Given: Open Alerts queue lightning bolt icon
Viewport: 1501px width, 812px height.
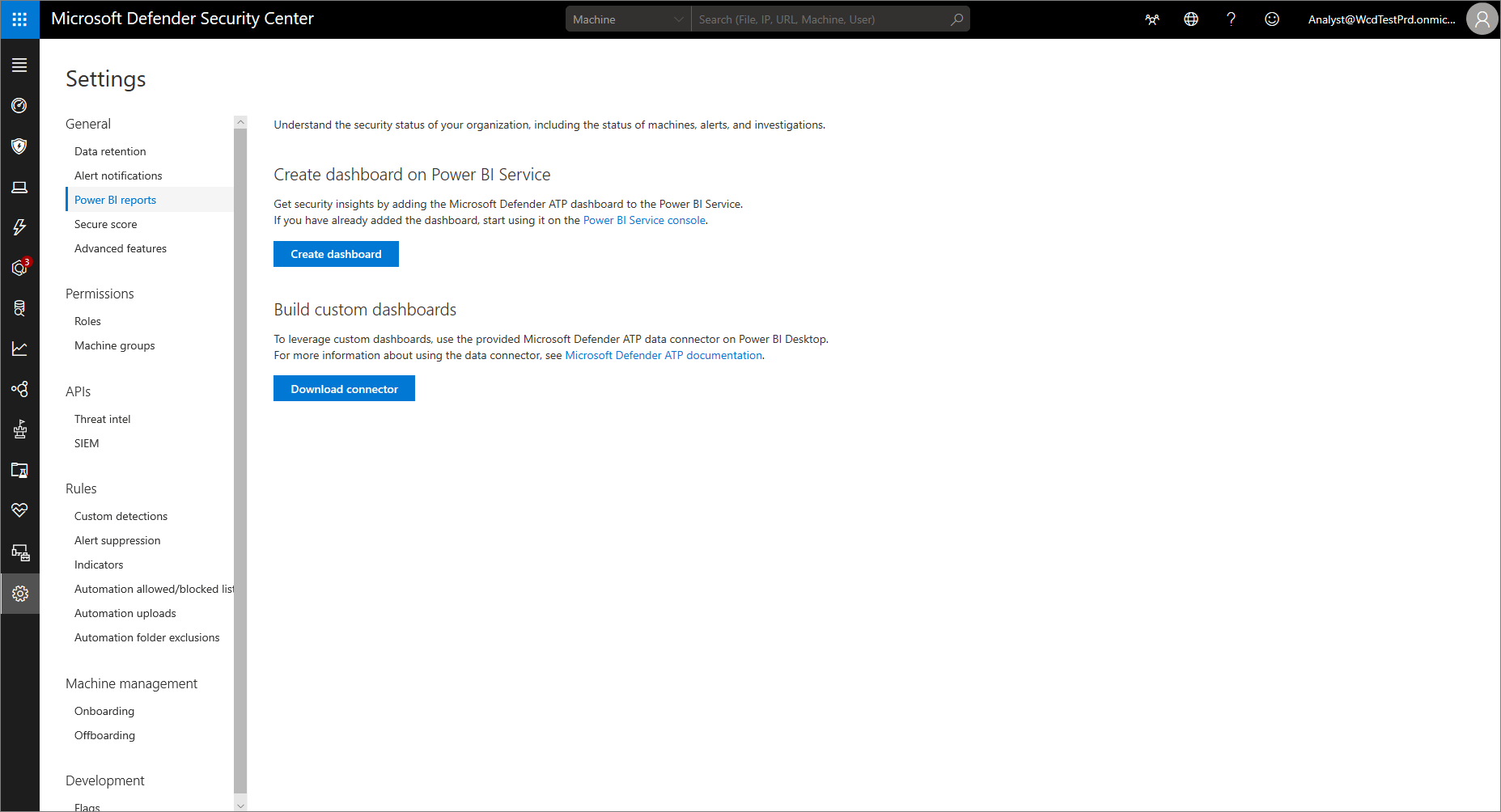Looking at the screenshot, I should pyautogui.click(x=19, y=227).
